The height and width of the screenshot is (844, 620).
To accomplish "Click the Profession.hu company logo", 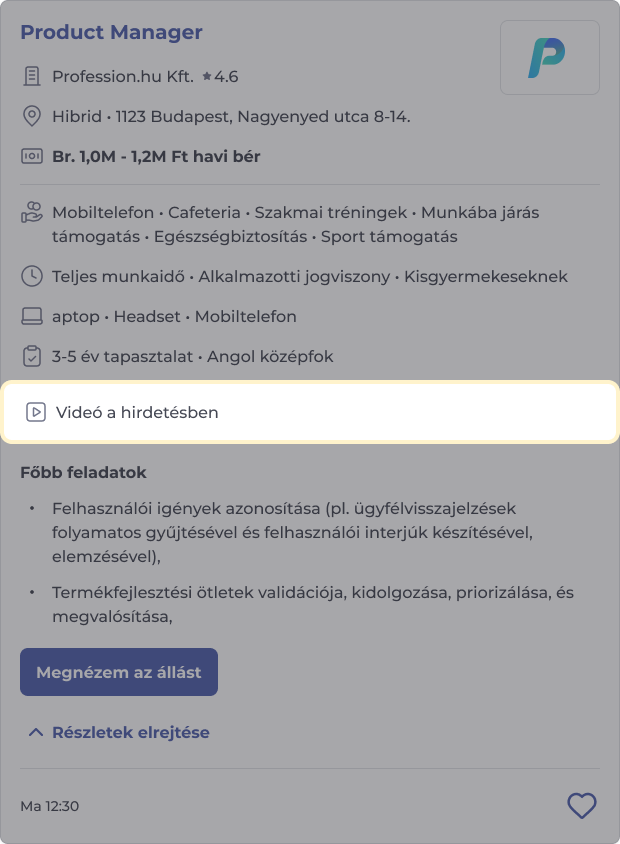I will pyautogui.click(x=549, y=58).
